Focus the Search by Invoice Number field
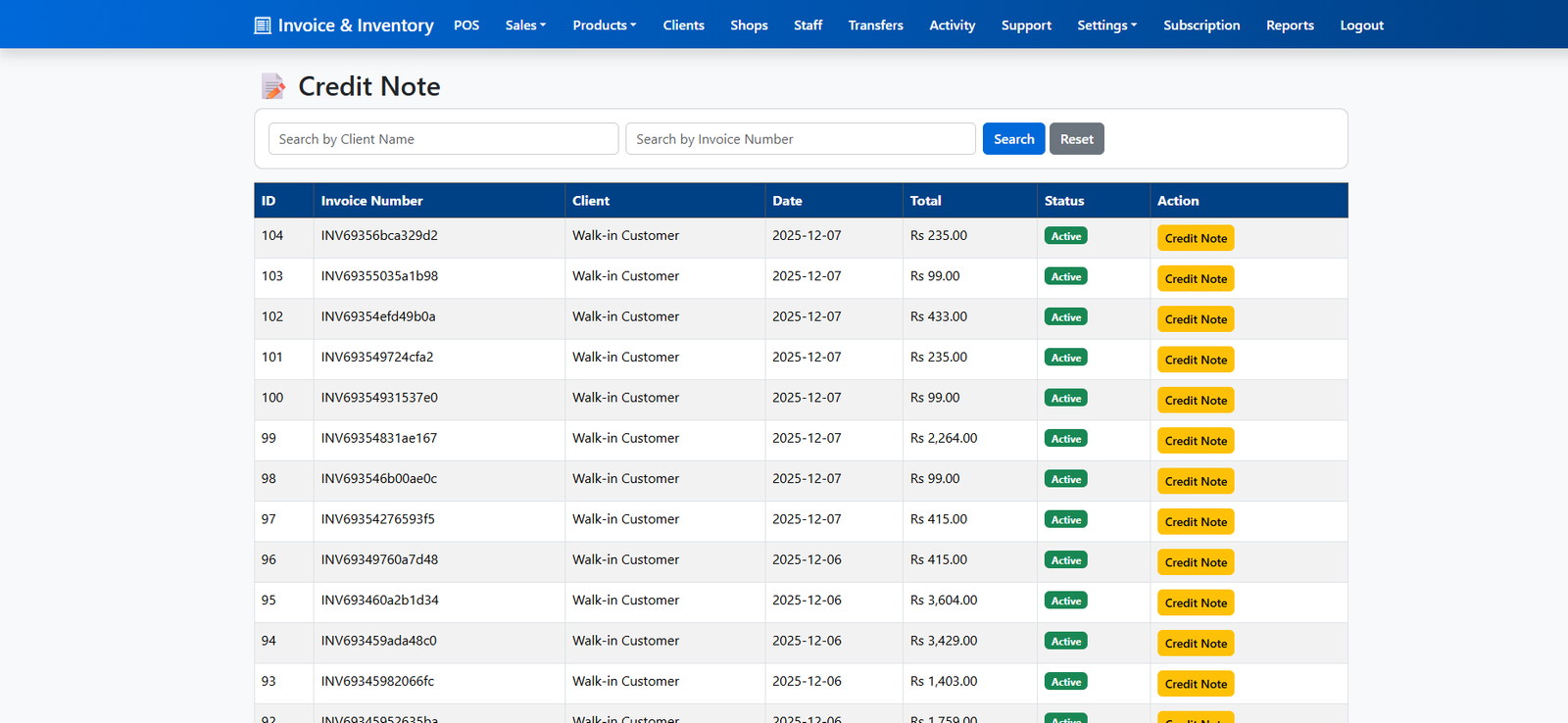1568x723 pixels. [x=801, y=139]
